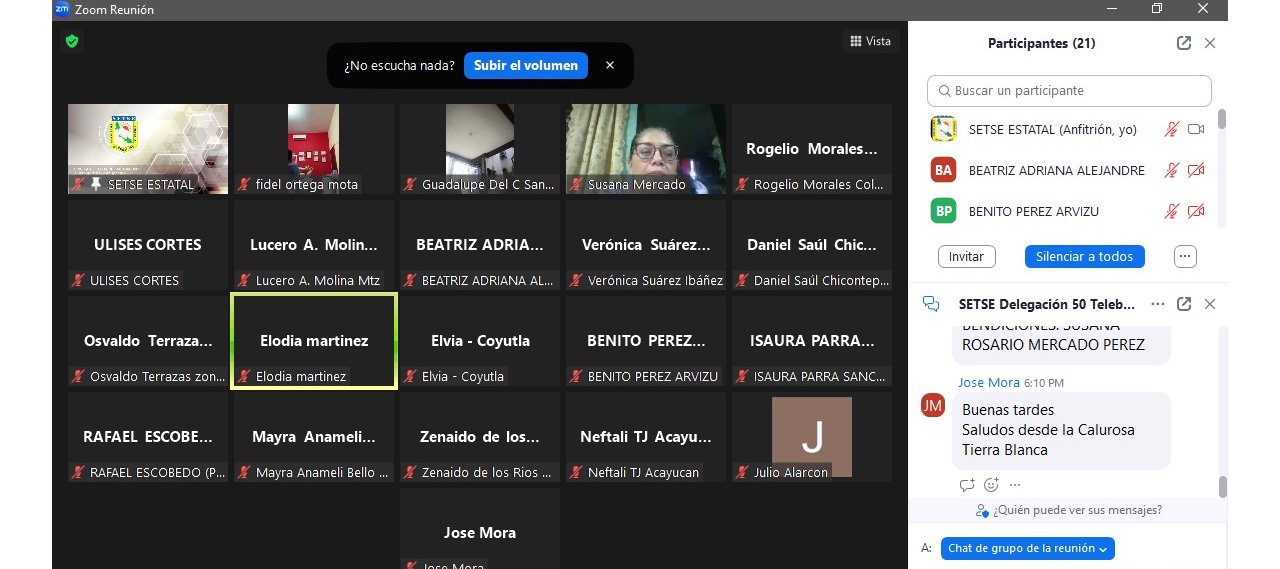
Task: Click the chat bubbles icon beside SETSE Delegación
Action: pos(931,304)
